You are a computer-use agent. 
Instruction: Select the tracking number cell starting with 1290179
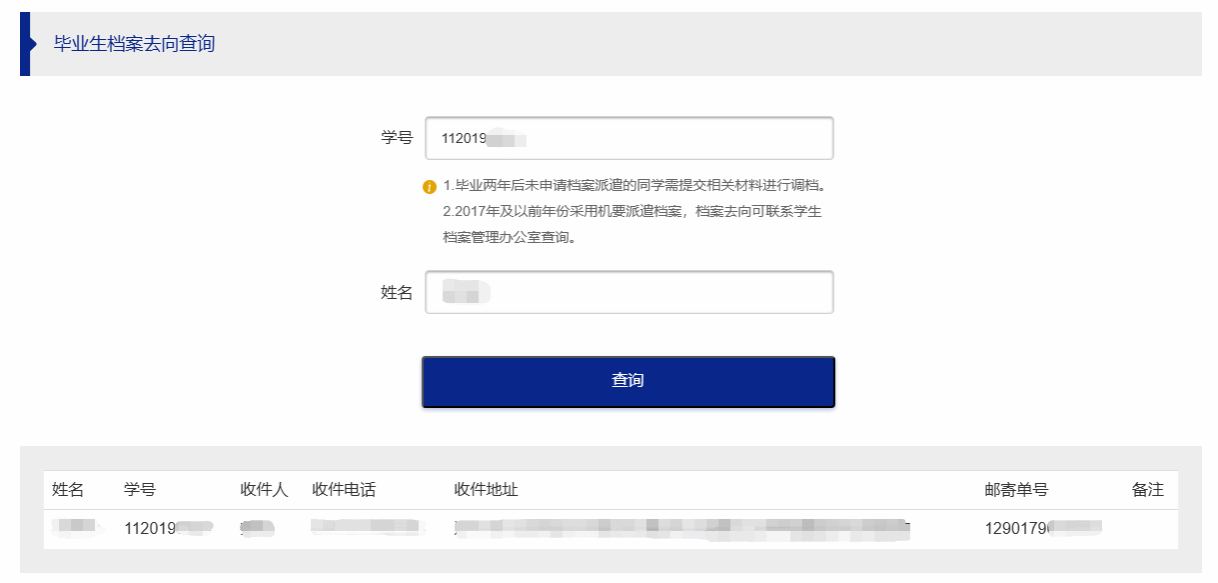pos(1042,528)
